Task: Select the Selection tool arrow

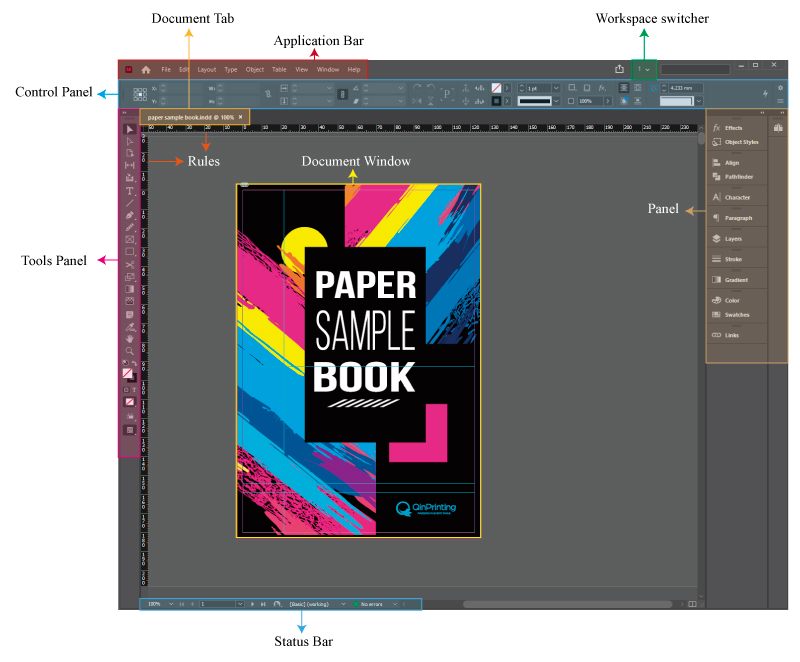Action: pyautogui.click(x=130, y=129)
